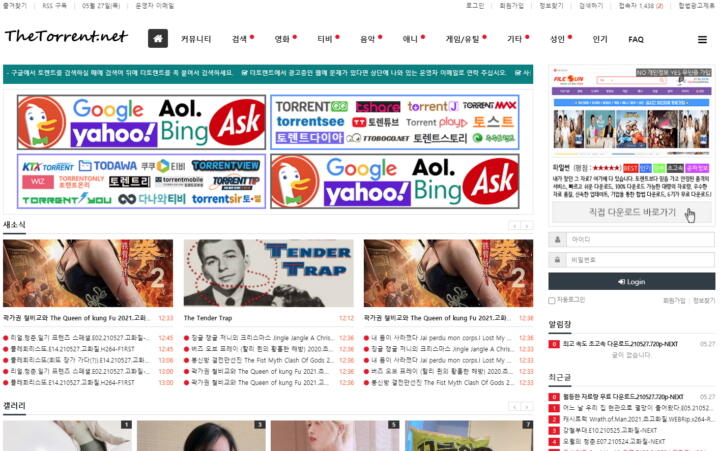
Task: Open the 기타 menu
Action: 514,39
